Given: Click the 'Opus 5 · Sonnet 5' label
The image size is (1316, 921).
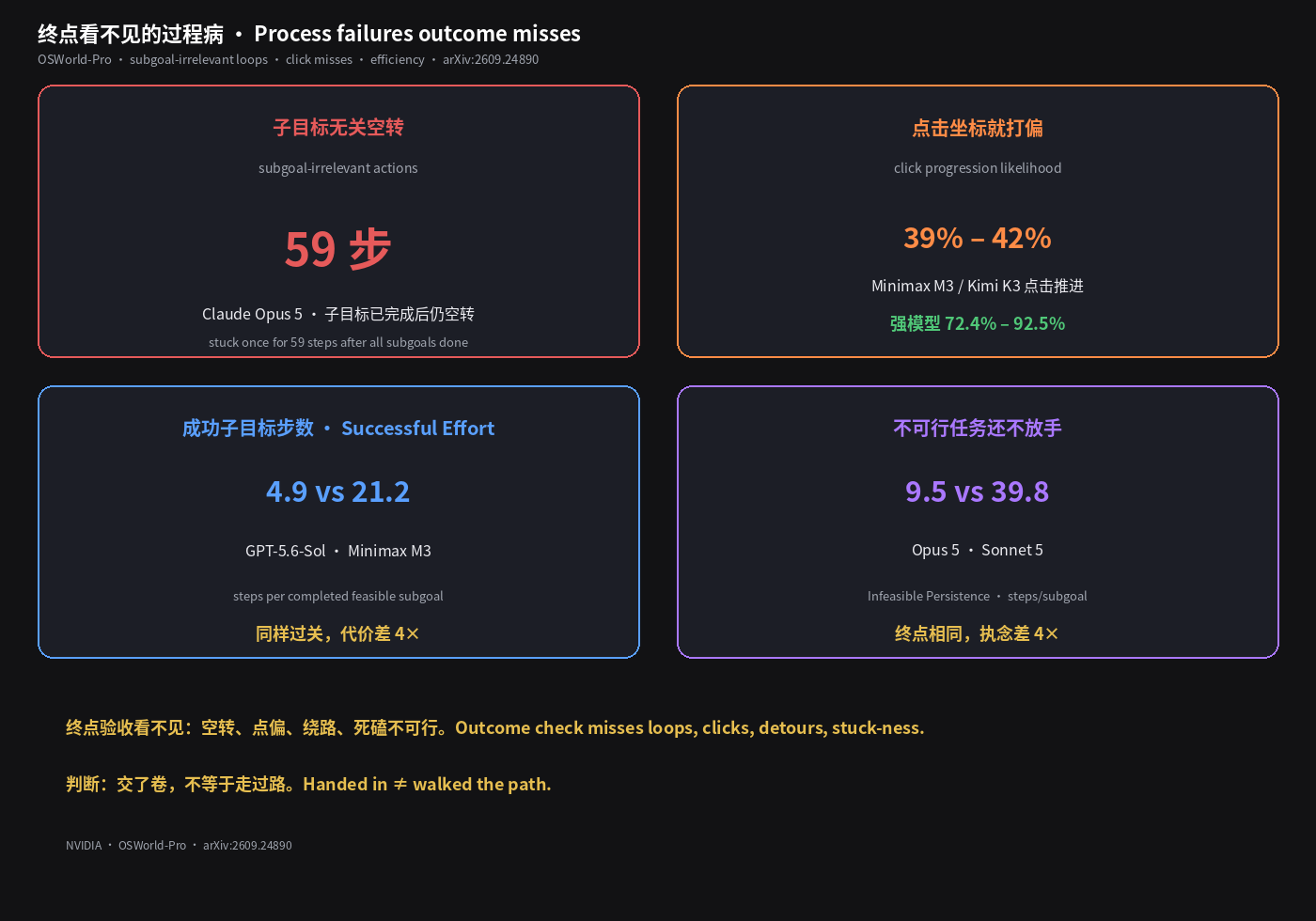Looking at the screenshot, I should coord(978,550).
